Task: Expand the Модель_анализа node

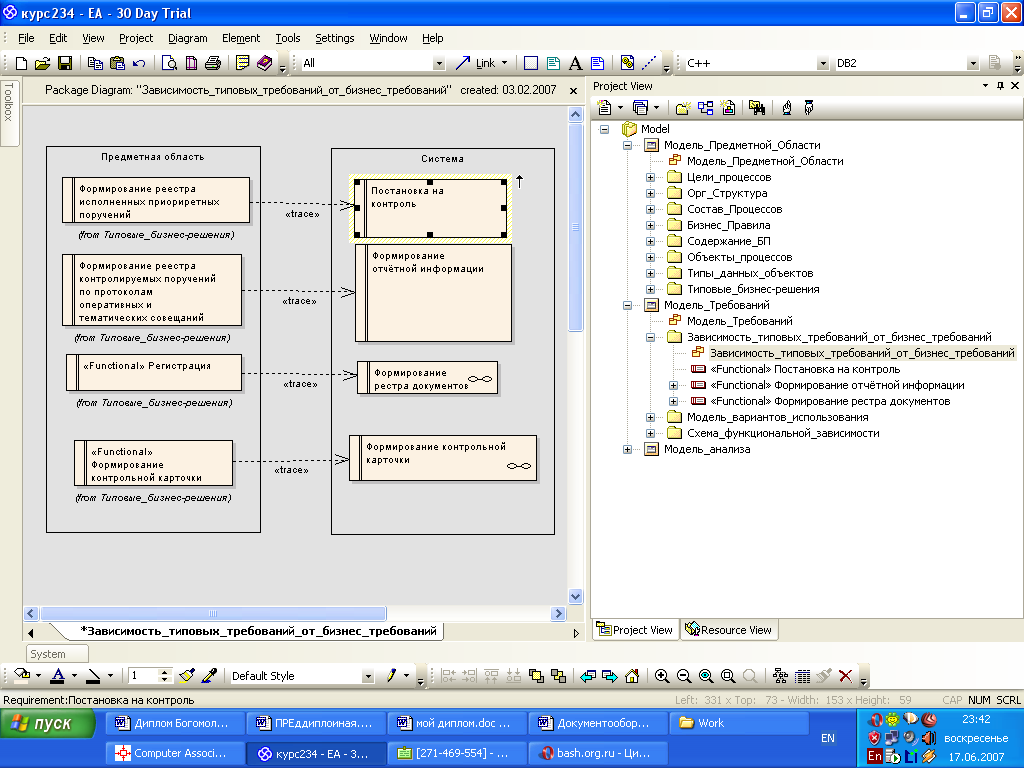Action: point(627,449)
